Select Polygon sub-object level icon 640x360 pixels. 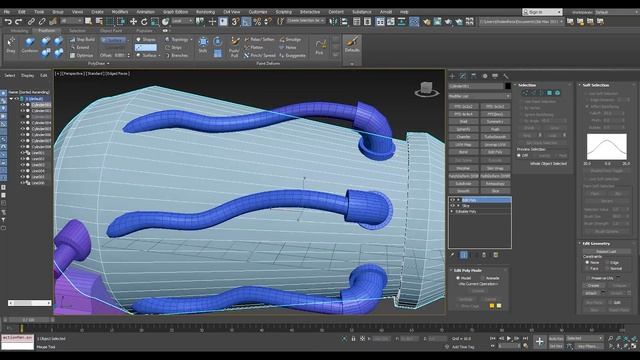[549, 93]
